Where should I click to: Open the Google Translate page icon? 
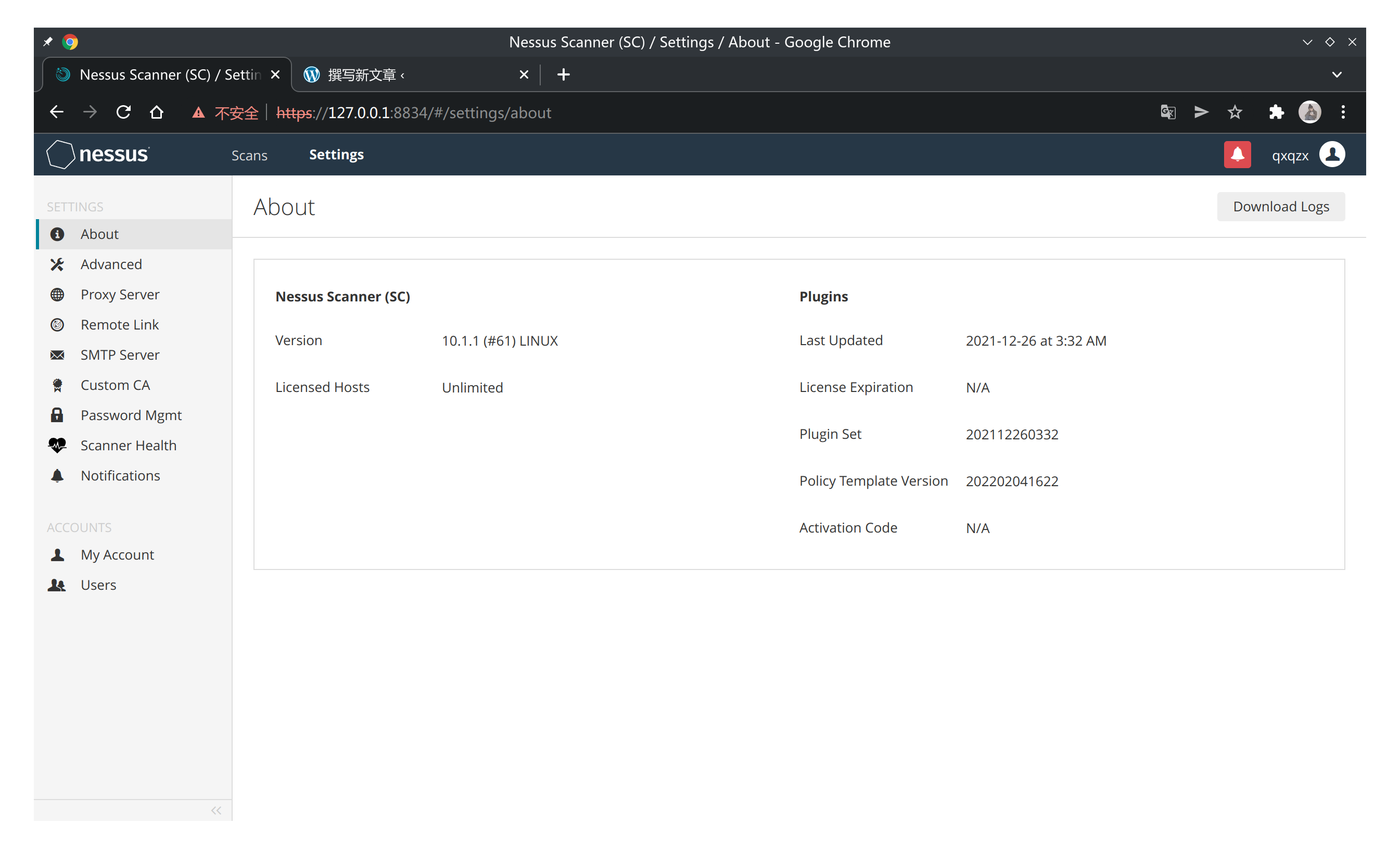(1168, 111)
